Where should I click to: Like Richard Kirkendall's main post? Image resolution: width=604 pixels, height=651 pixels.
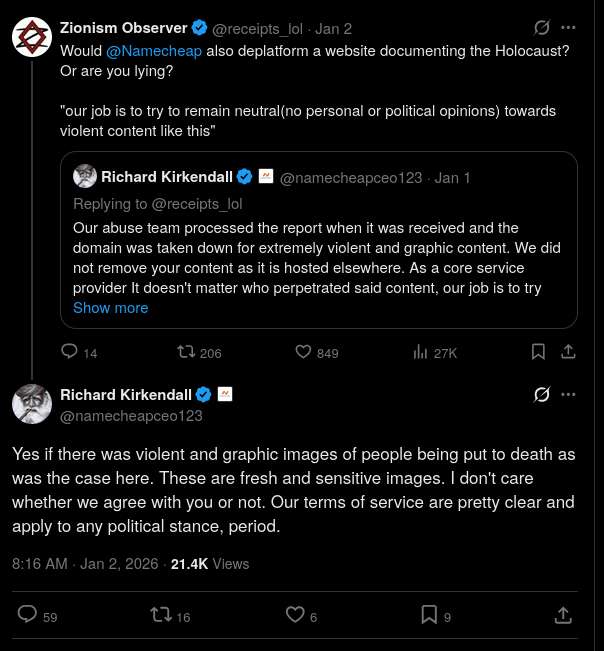[295, 615]
